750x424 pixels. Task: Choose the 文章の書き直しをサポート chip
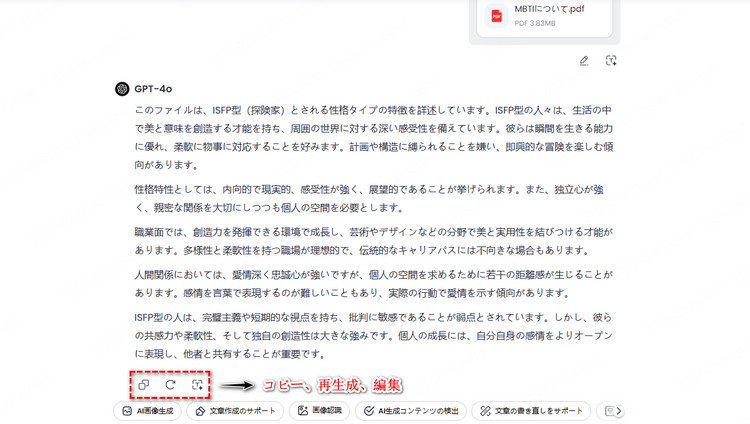531,411
